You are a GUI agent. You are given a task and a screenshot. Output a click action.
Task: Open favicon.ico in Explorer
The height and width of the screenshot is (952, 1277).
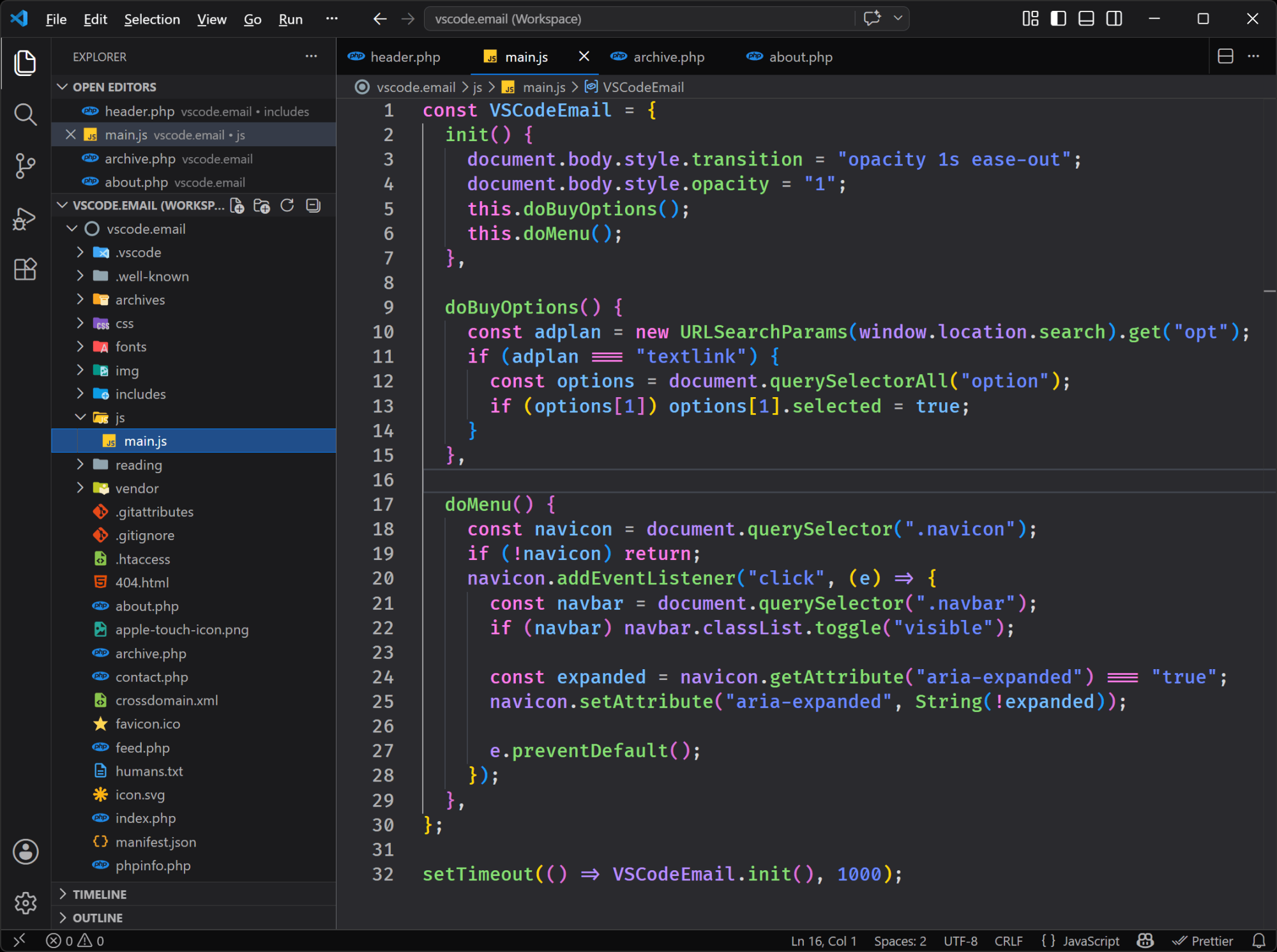pyautogui.click(x=193, y=724)
